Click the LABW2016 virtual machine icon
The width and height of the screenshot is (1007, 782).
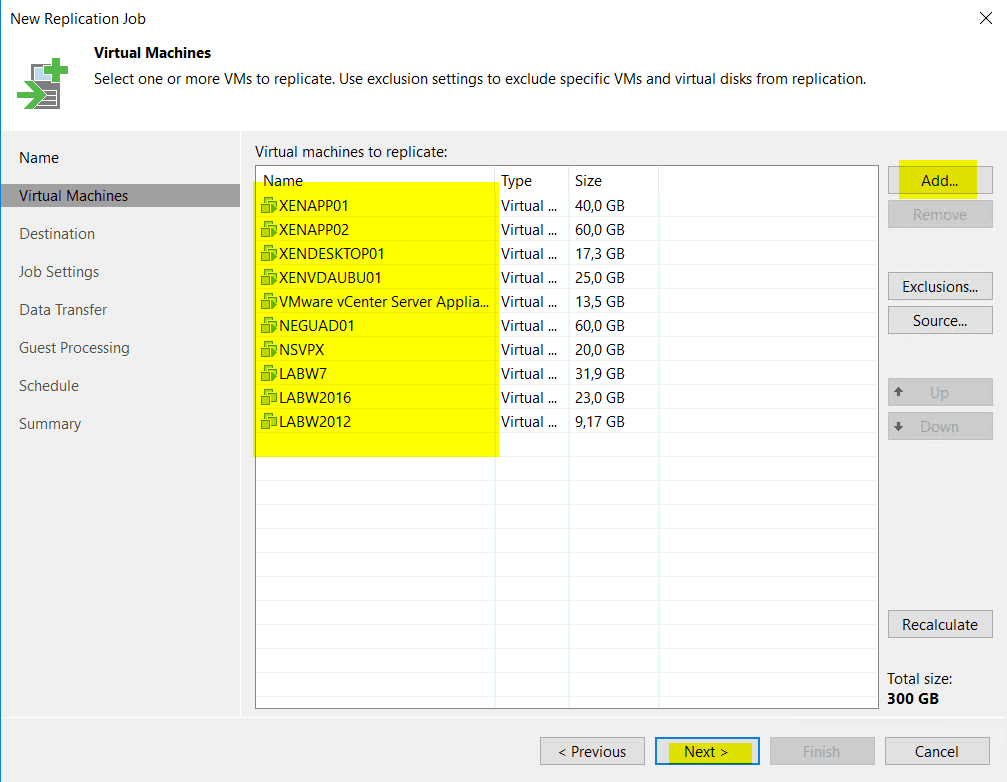pos(270,397)
